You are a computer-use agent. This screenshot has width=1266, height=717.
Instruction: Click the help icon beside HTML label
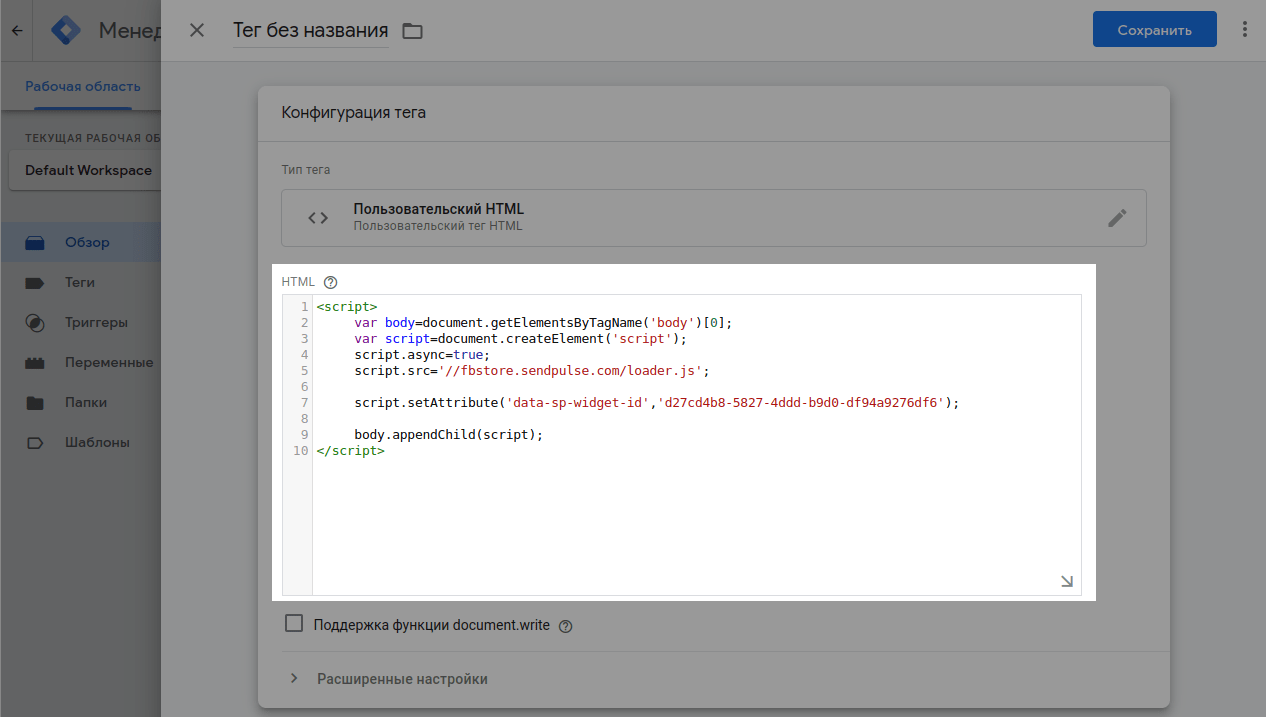coord(331,282)
